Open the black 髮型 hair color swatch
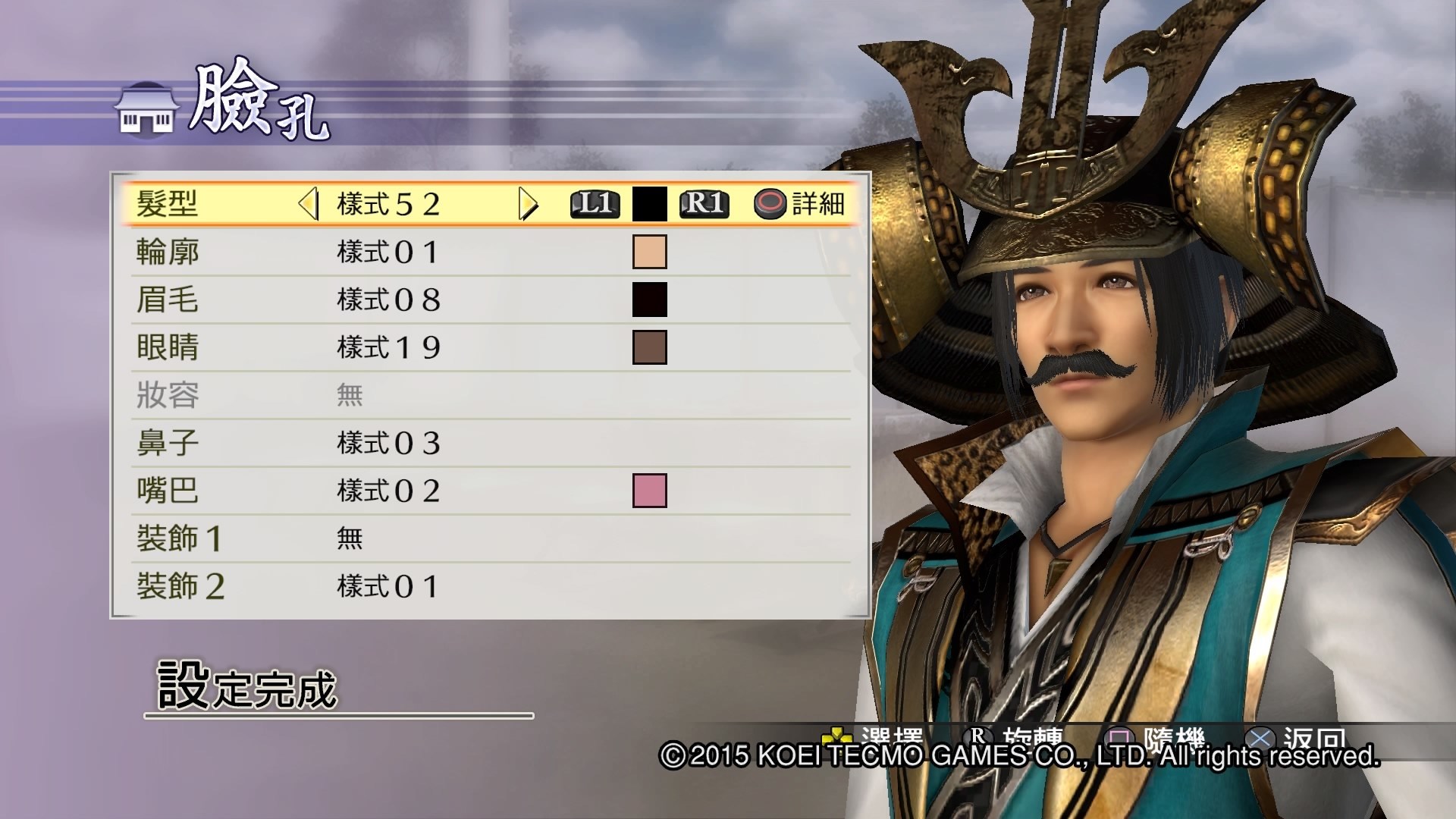Image resolution: width=1456 pixels, height=819 pixels. pyautogui.click(x=650, y=204)
